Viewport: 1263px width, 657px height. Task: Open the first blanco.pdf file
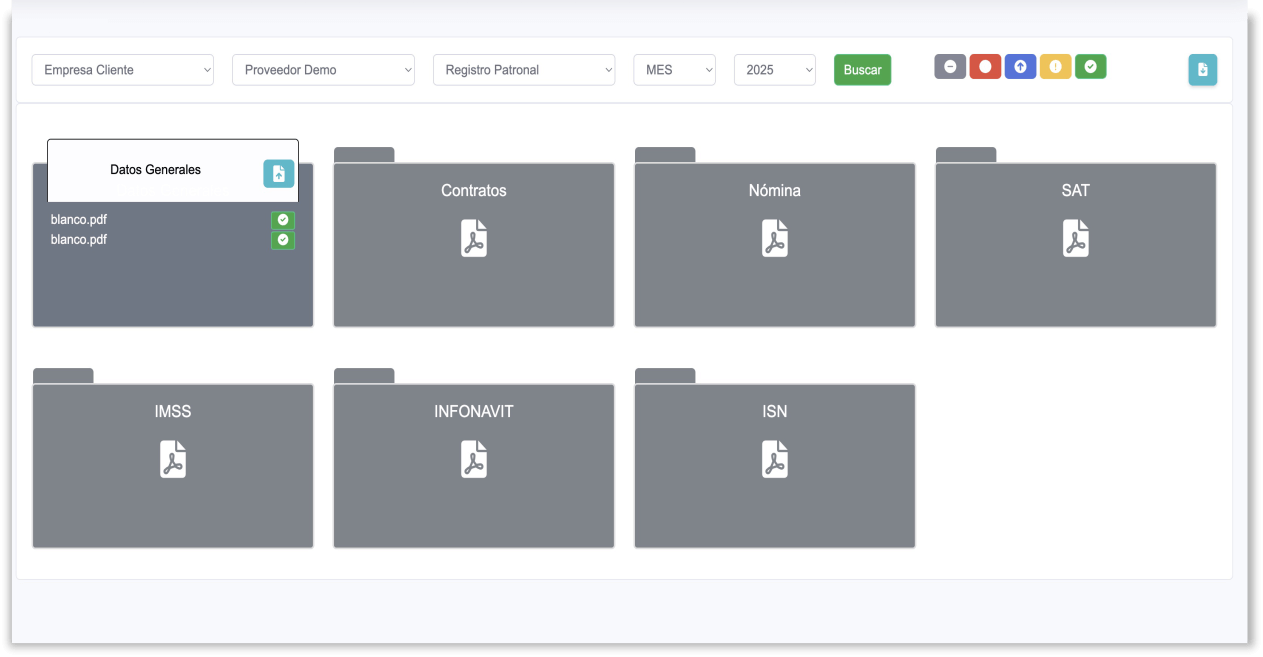coord(79,220)
